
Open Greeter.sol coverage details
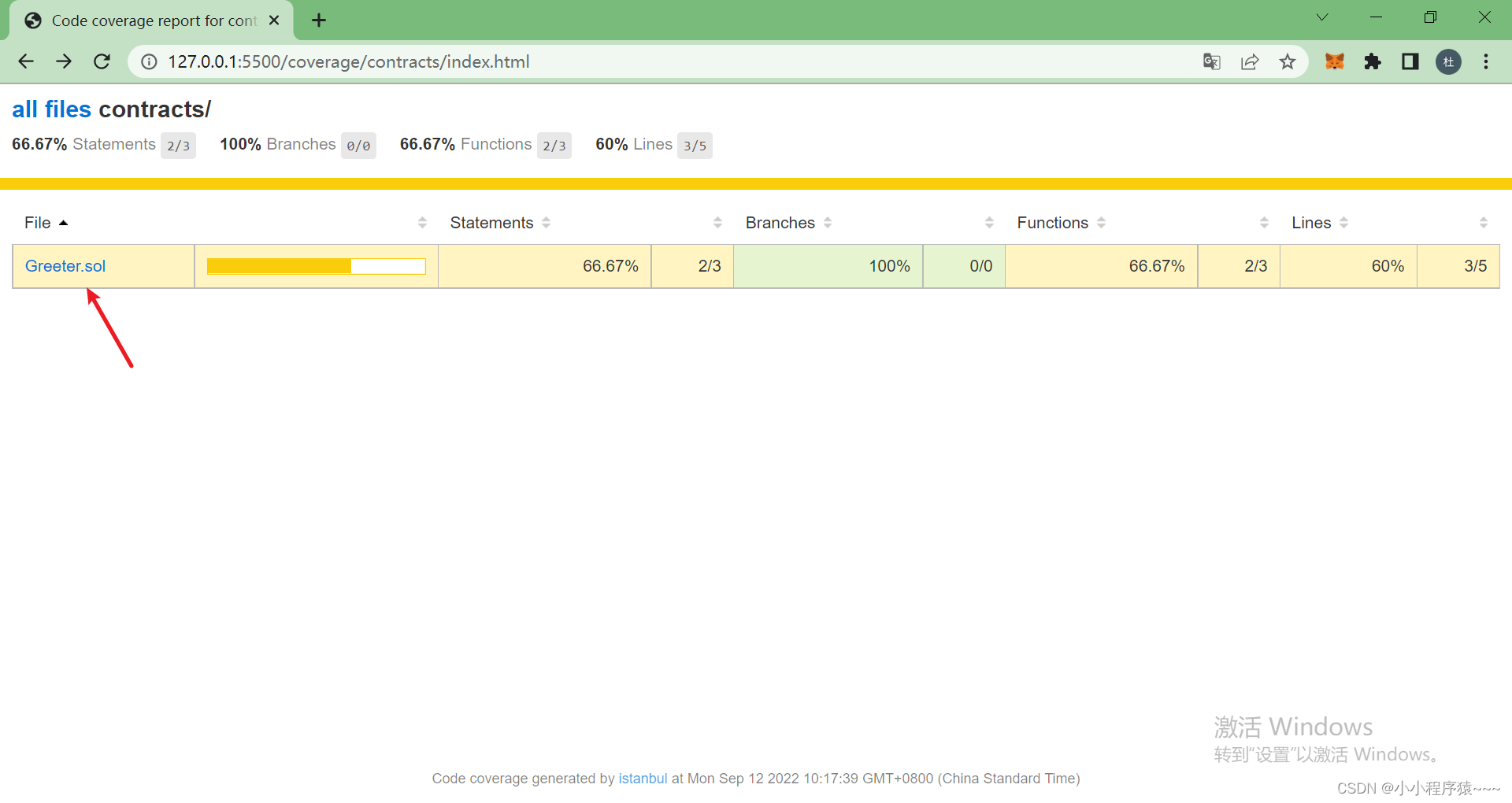click(65, 266)
